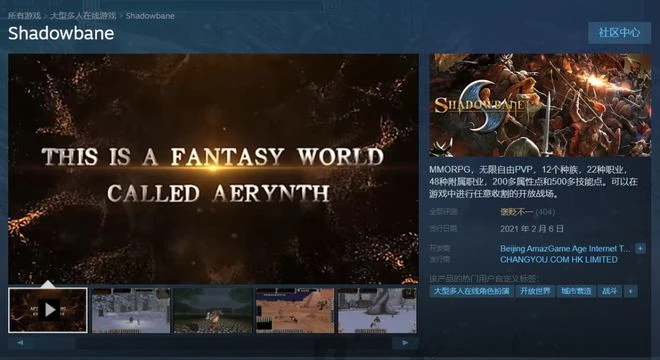Select the snowy tree screenshot thumbnail
Screen dimensions: 660x360
click(377, 310)
